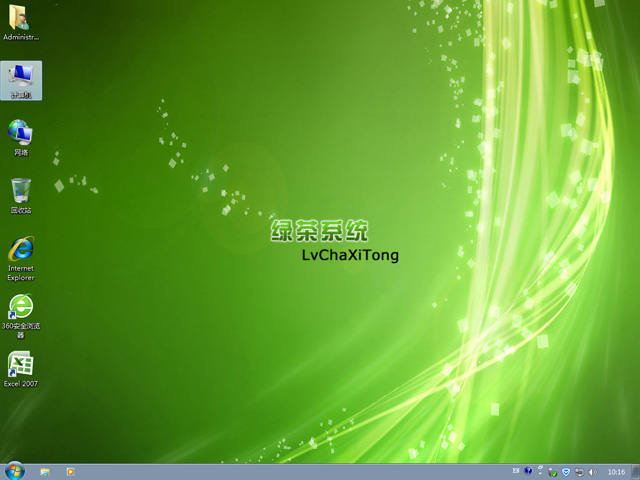Select the Computer desktop icon
Image resolution: width=640 pixels, height=480 pixels.
(21, 79)
